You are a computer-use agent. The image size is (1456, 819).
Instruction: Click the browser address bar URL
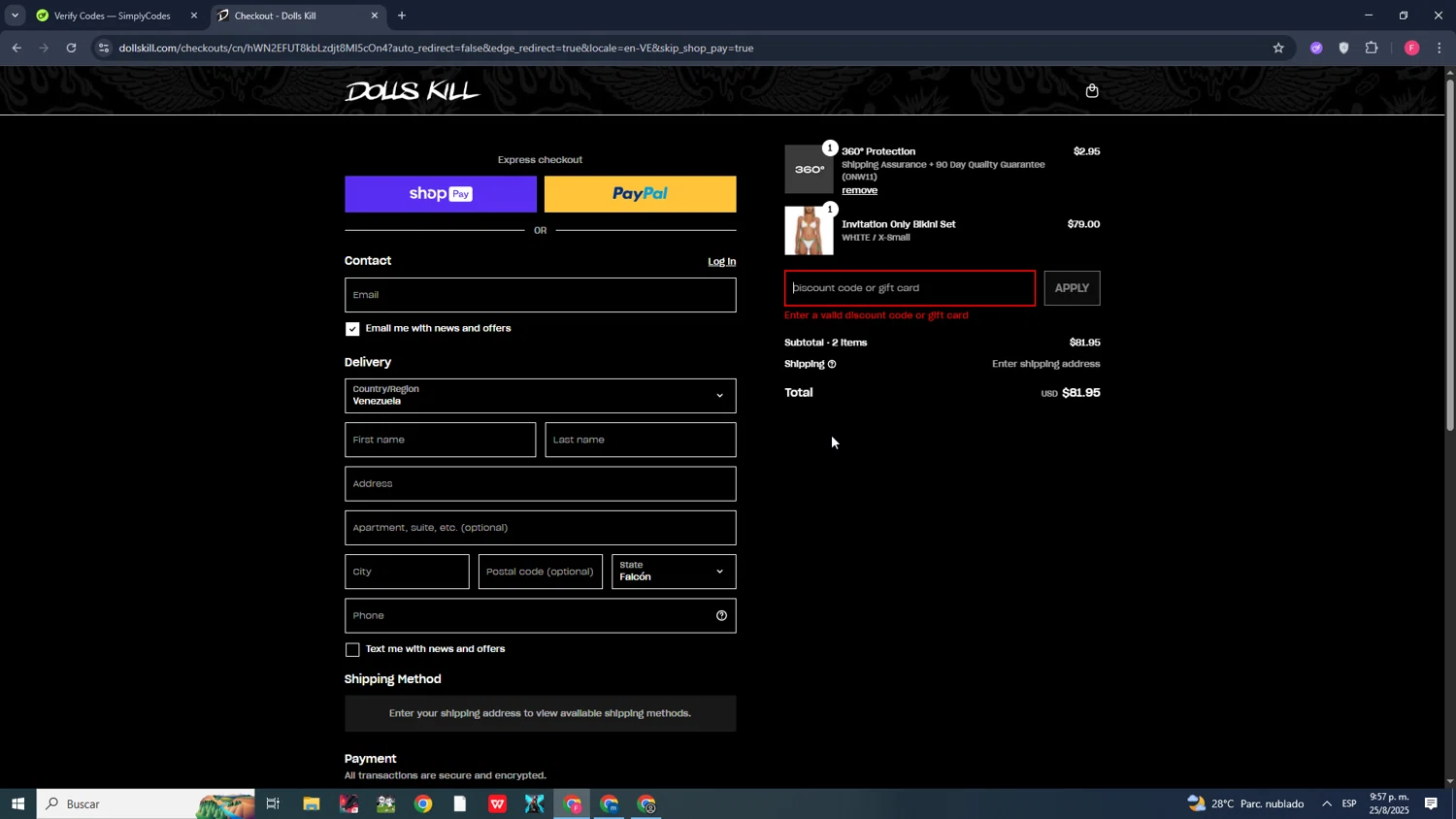coord(436,48)
